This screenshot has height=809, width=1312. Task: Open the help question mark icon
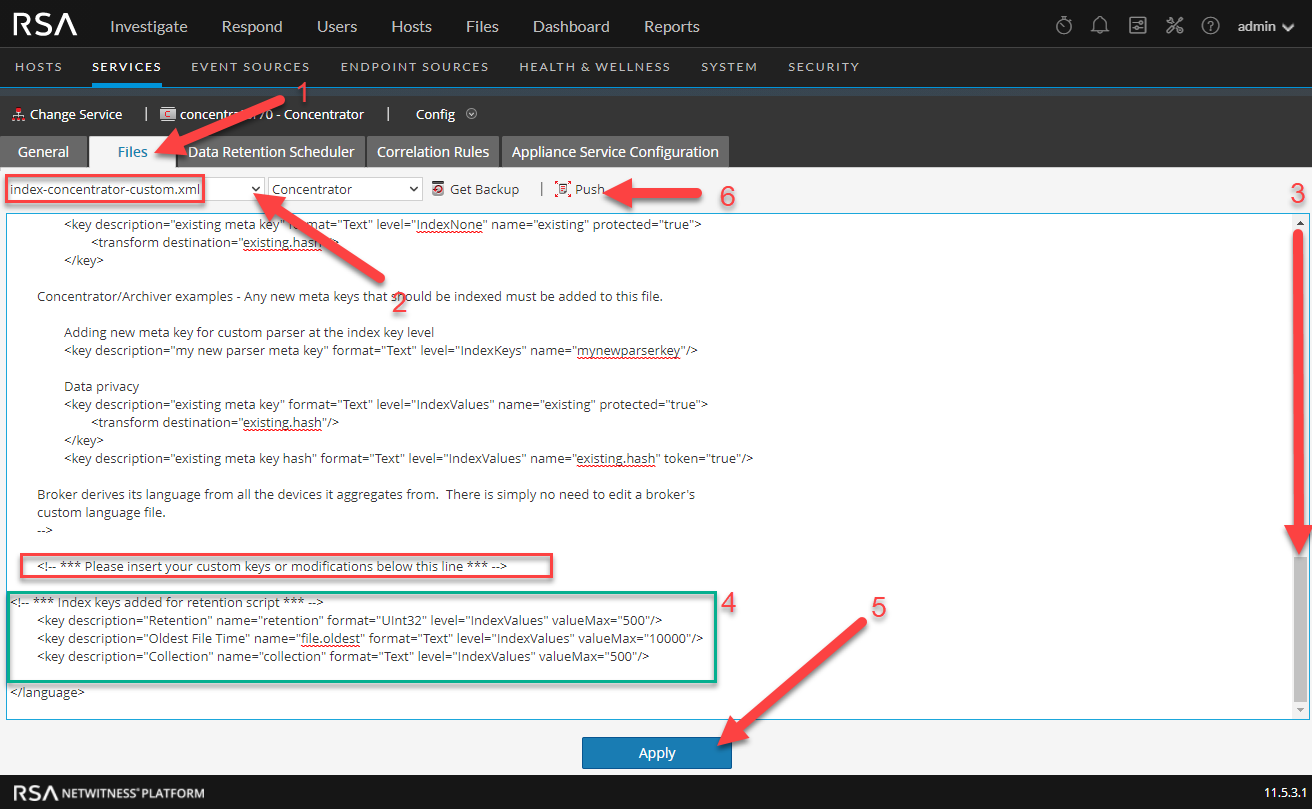coord(1210,26)
